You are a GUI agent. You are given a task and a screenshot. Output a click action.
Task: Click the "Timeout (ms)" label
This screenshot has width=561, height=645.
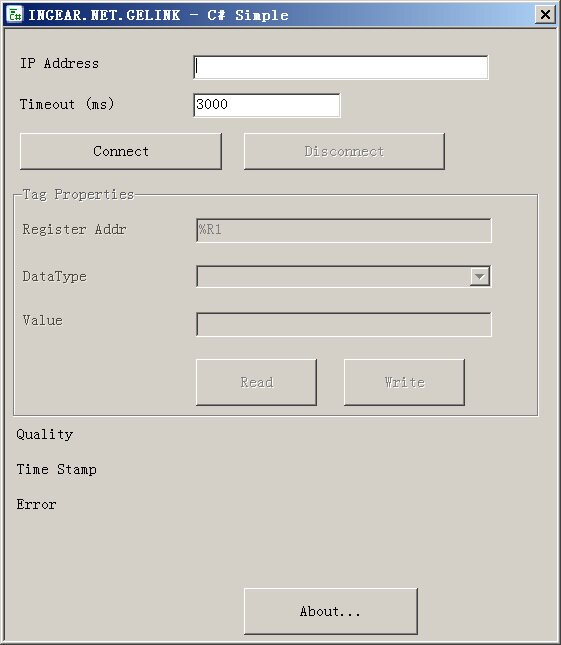coord(67,104)
